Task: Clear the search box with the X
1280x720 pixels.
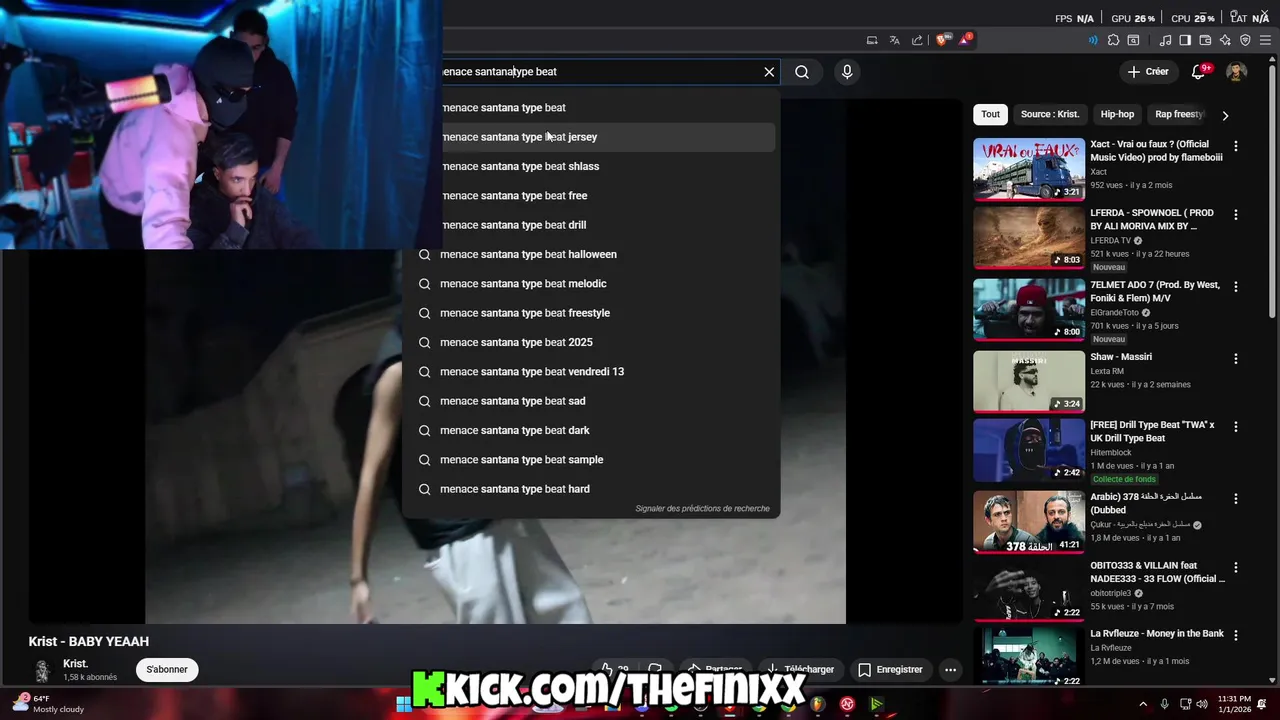Action: pyautogui.click(x=769, y=72)
